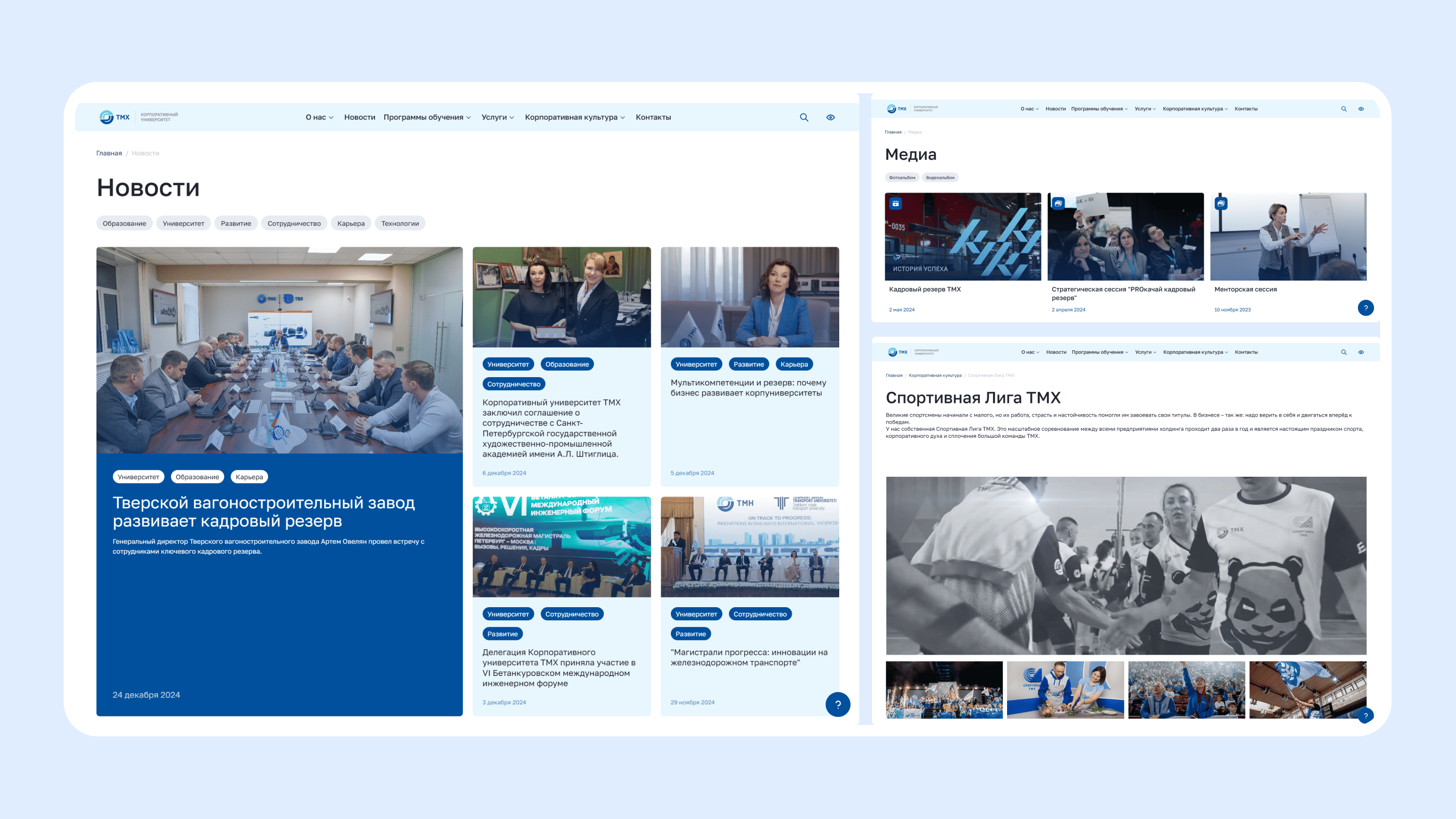This screenshot has width=1456, height=819.
Task: Open the round help button on the Новости page
Action: [x=838, y=704]
